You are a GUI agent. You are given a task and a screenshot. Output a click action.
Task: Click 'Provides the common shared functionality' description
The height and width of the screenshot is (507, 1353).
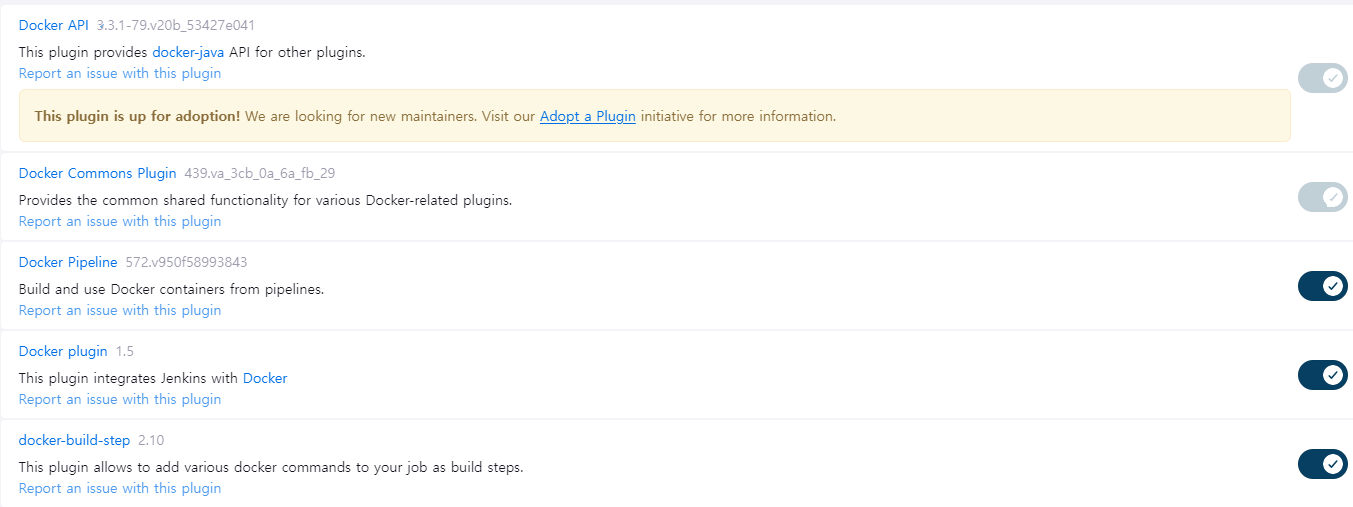(x=265, y=200)
